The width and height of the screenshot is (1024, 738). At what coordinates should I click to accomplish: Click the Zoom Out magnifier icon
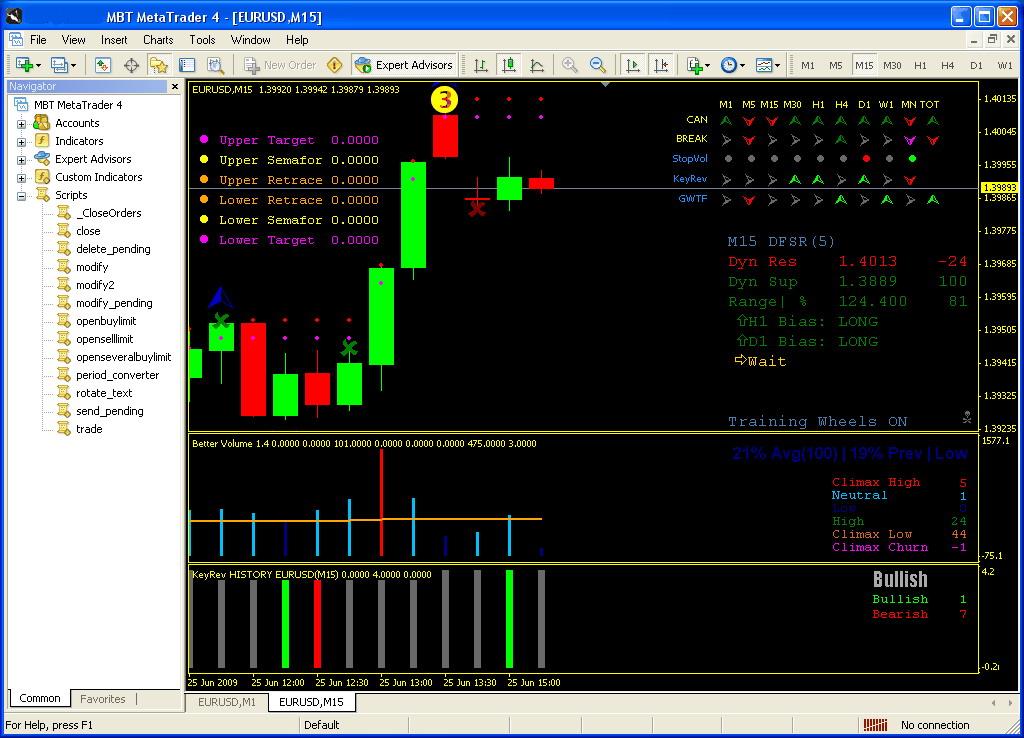coord(598,65)
